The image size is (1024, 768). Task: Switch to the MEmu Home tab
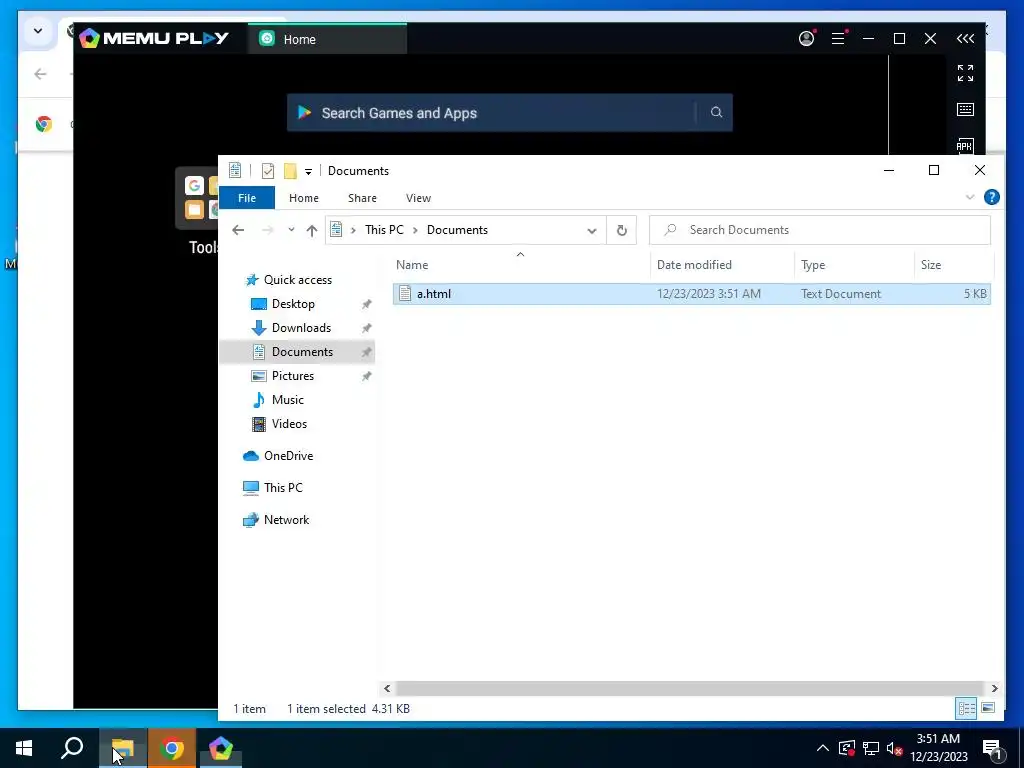[x=327, y=39]
